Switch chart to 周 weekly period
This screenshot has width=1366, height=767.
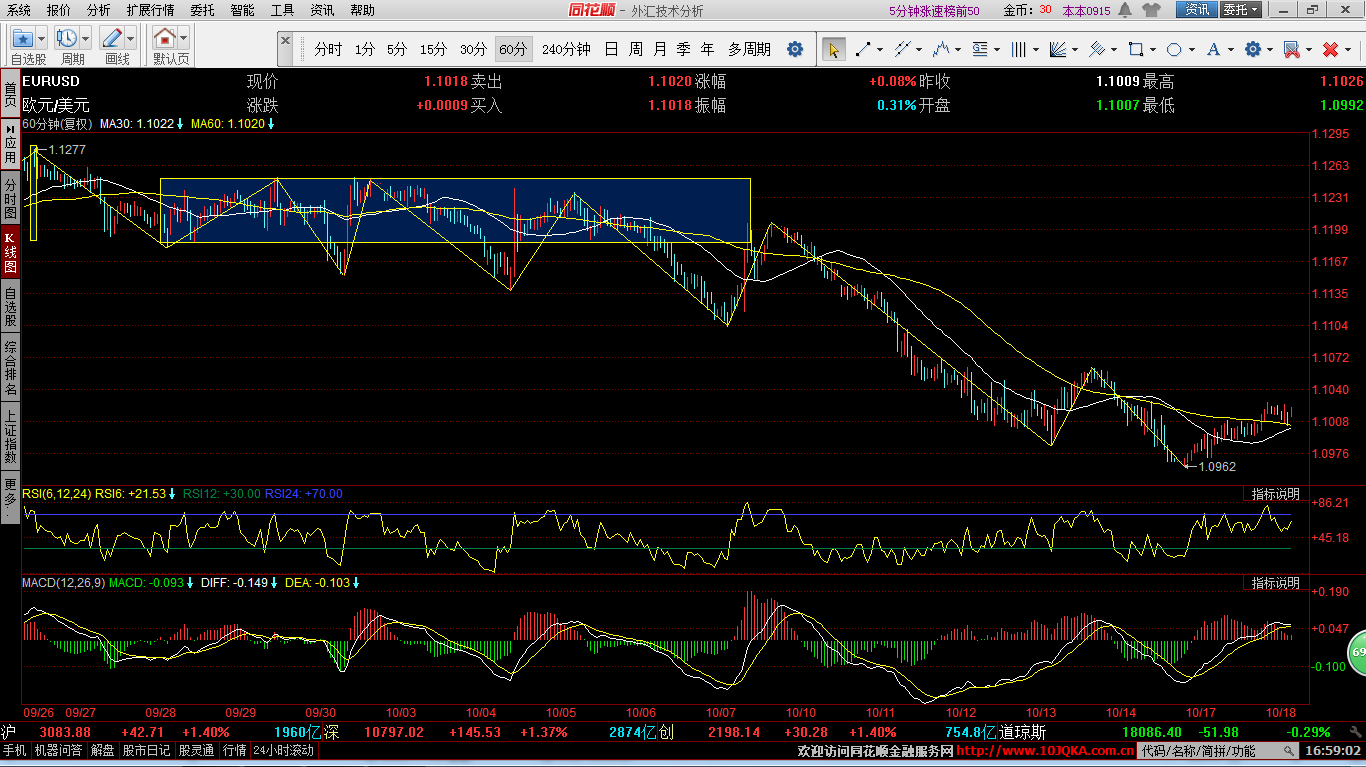[636, 49]
